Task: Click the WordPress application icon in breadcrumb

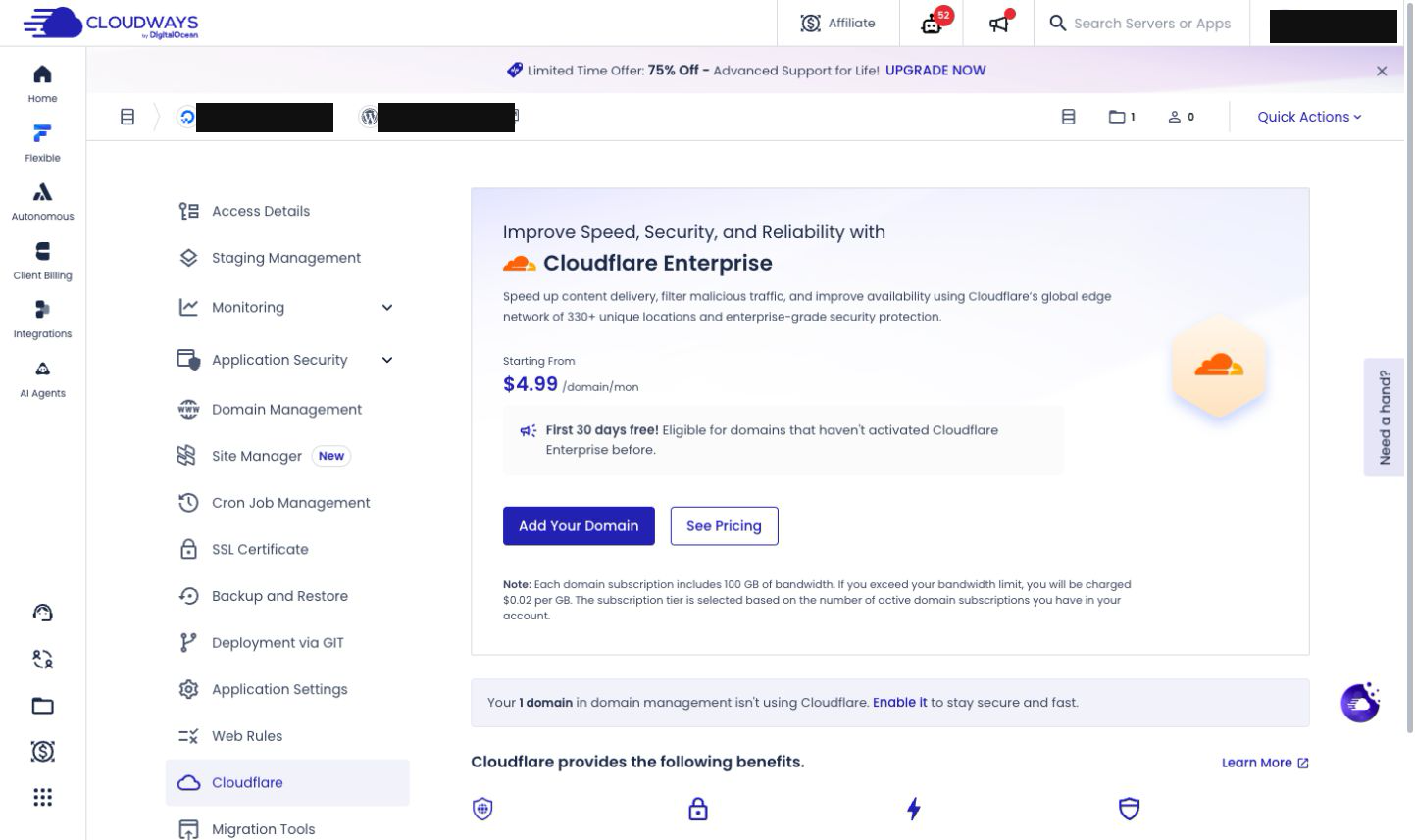Action: (x=369, y=117)
